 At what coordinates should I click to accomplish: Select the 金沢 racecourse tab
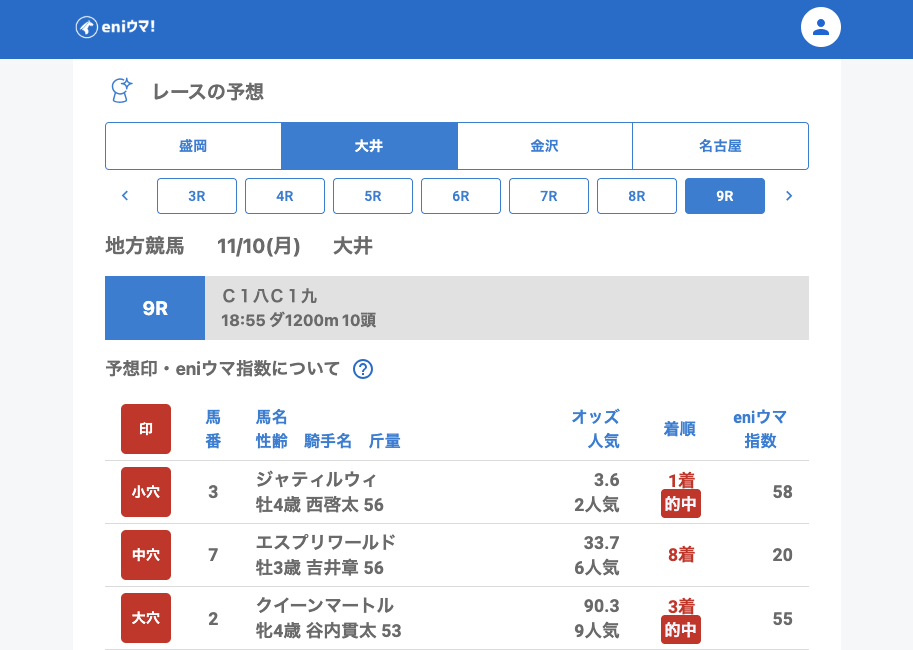(545, 146)
